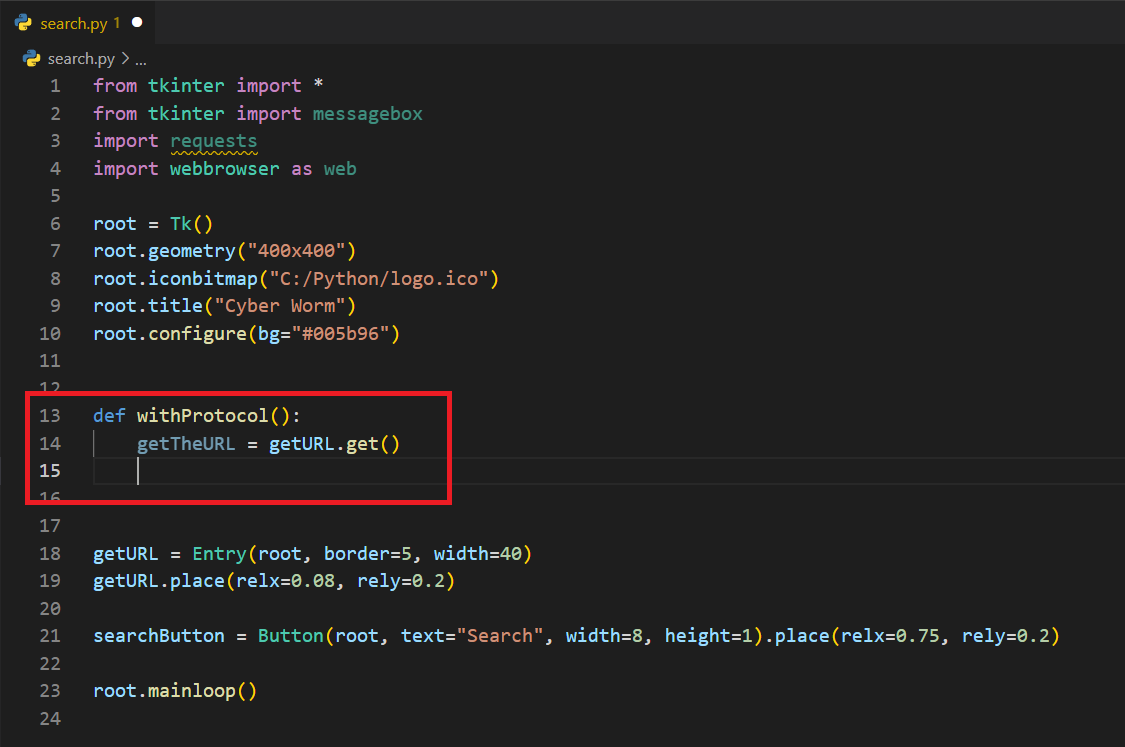Viewport: 1125px width, 747px height.
Task: Click line number 21 in the gutter
Action: [x=50, y=636]
